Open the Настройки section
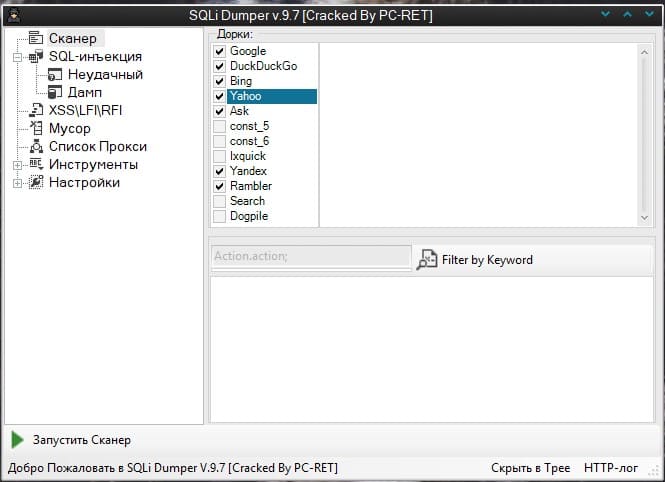 84,182
